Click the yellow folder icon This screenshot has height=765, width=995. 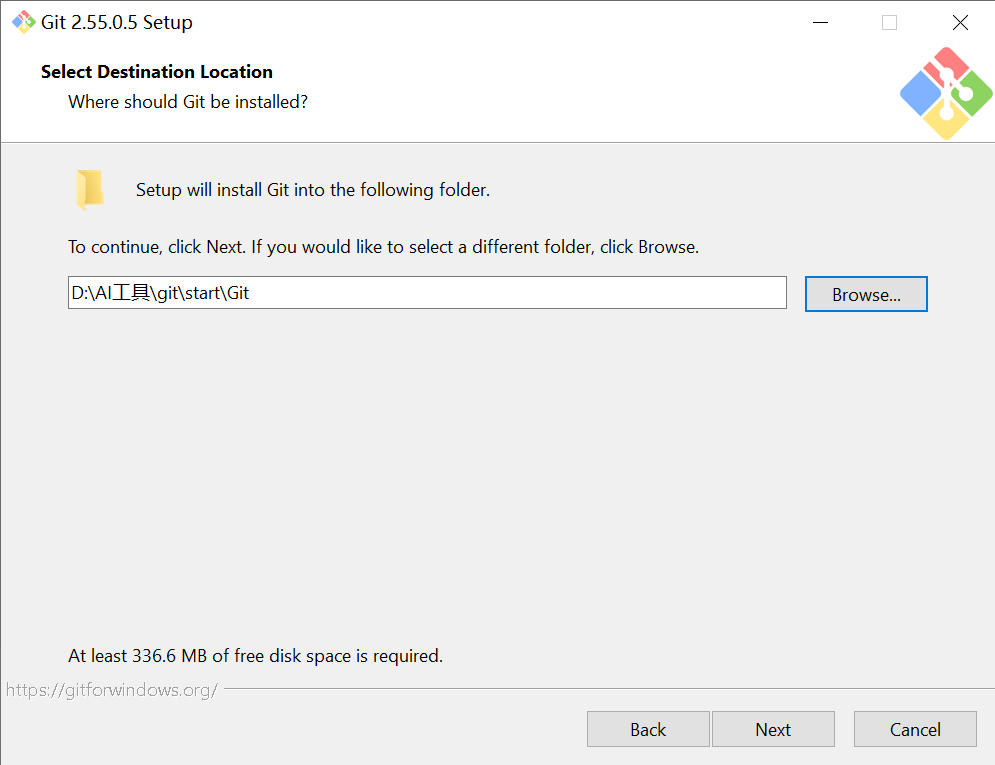click(89, 189)
